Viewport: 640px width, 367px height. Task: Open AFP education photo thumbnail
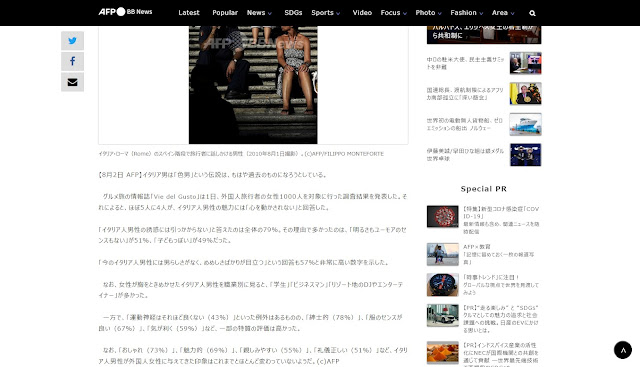pyautogui.click(x=443, y=254)
